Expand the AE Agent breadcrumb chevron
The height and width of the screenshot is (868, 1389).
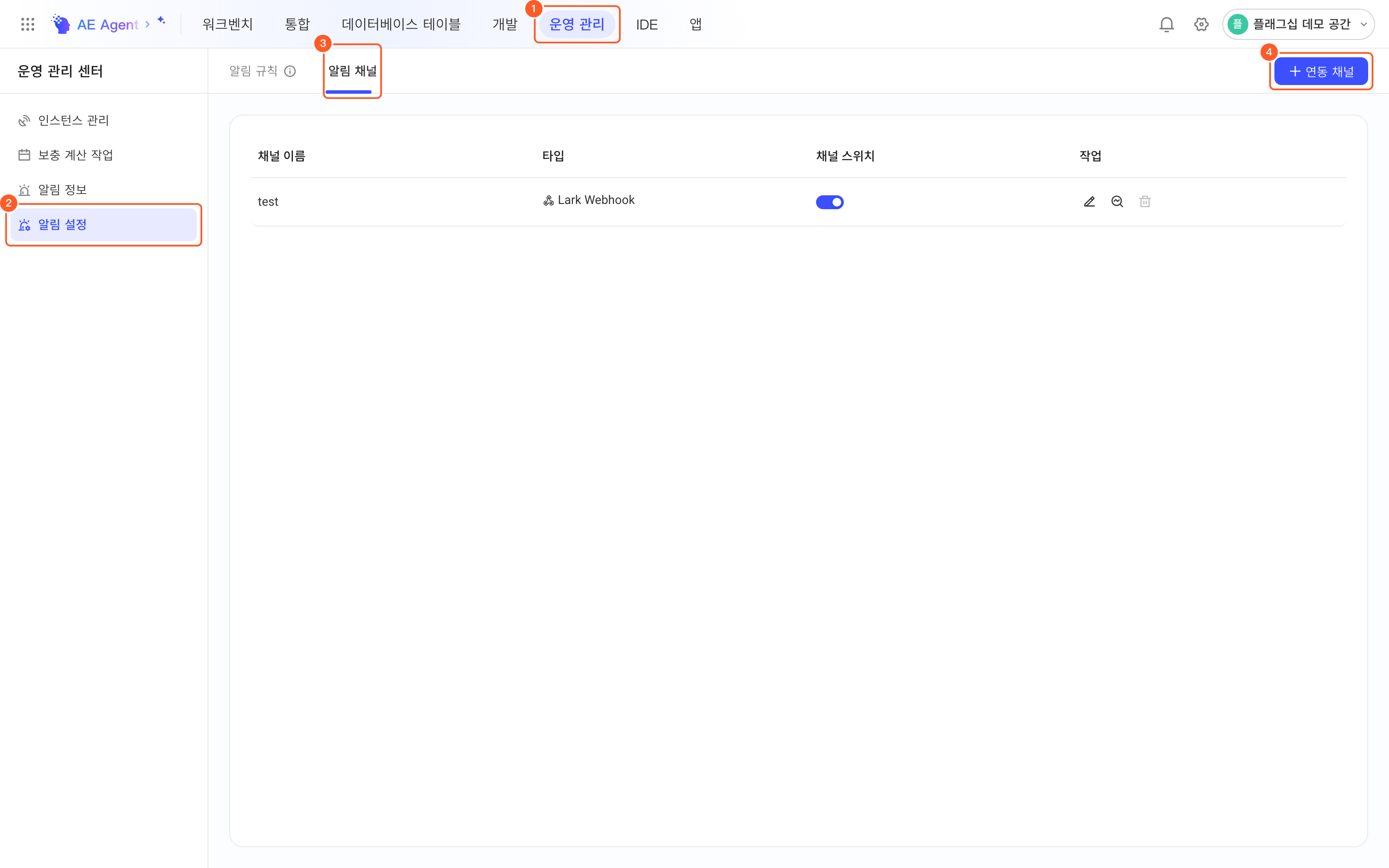(x=147, y=24)
